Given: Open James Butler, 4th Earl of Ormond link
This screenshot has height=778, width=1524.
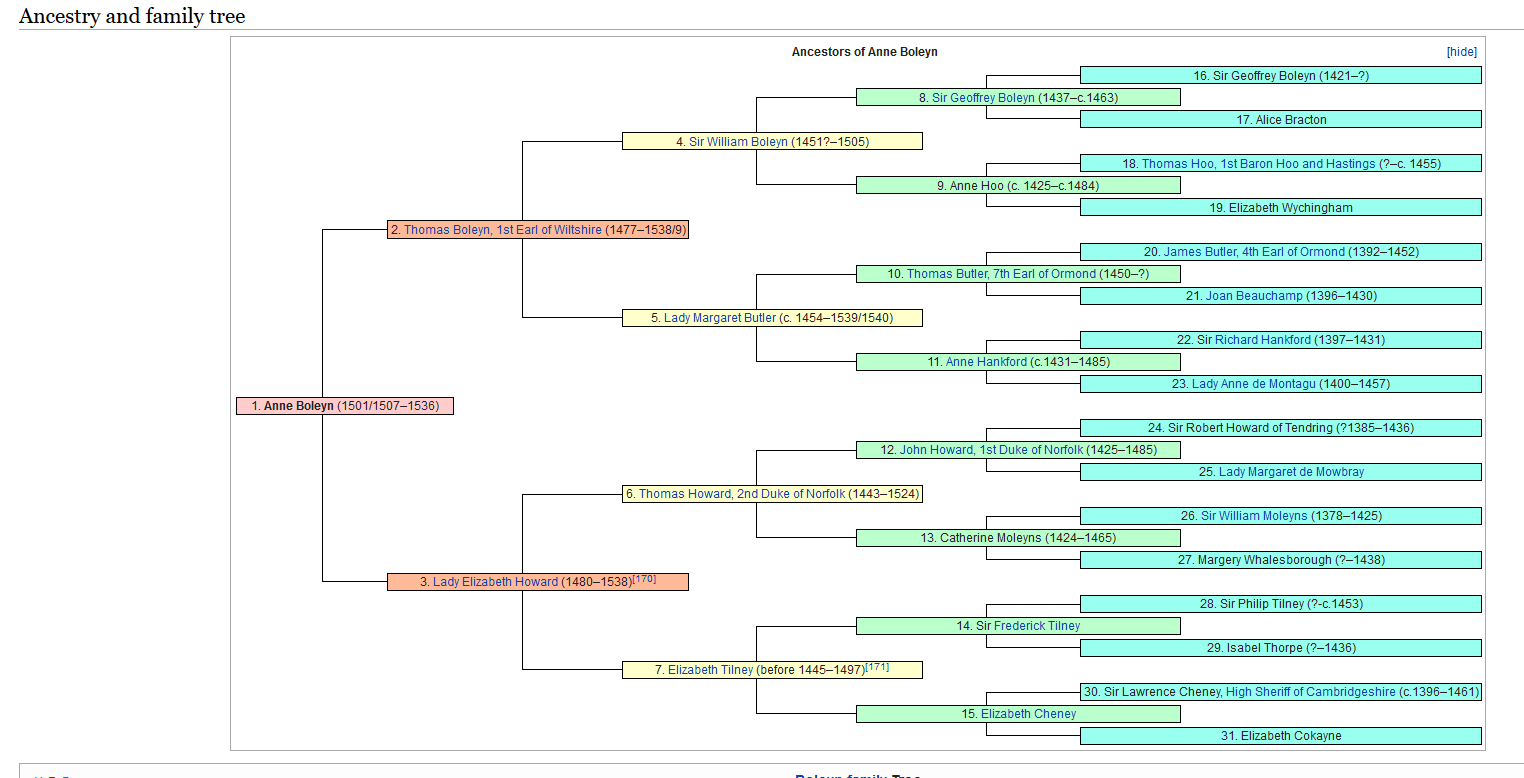Looking at the screenshot, I should pyautogui.click(x=1254, y=252).
